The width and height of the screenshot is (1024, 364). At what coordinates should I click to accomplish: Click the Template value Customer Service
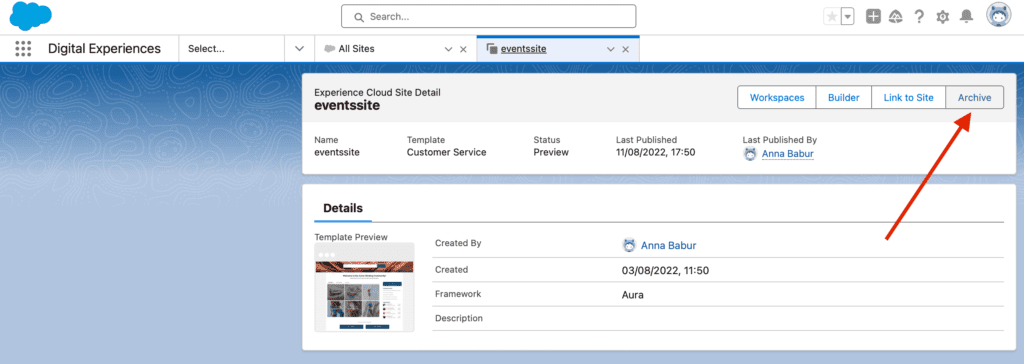click(447, 152)
